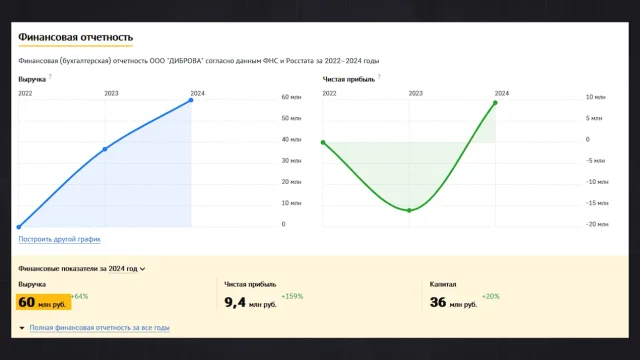Viewport: 640px width, 360px height.
Task: Select the 2022 data point on revenue chart
Action: [19, 227]
